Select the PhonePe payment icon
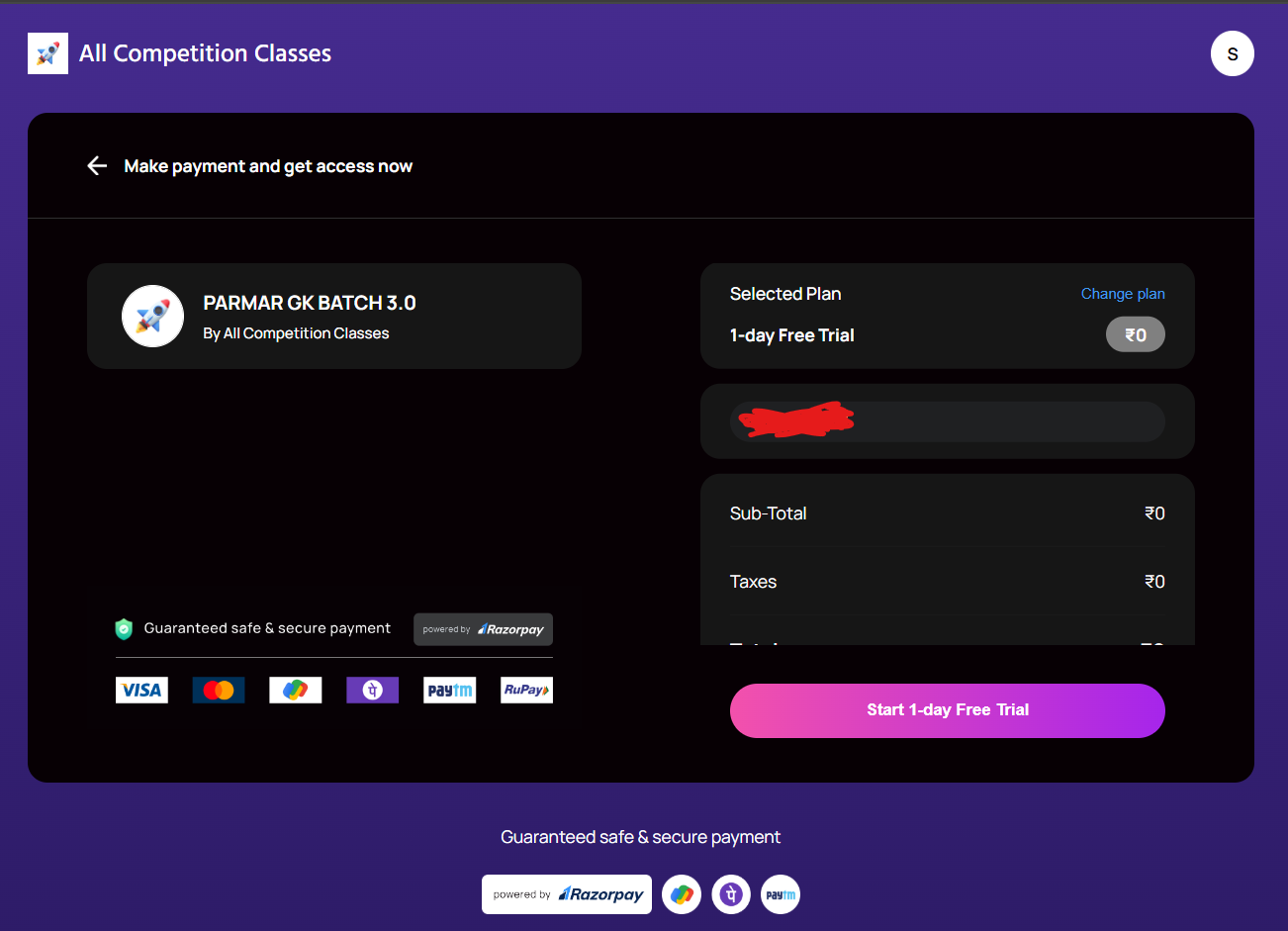This screenshot has height=931, width=1288. (x=372, y=690)
